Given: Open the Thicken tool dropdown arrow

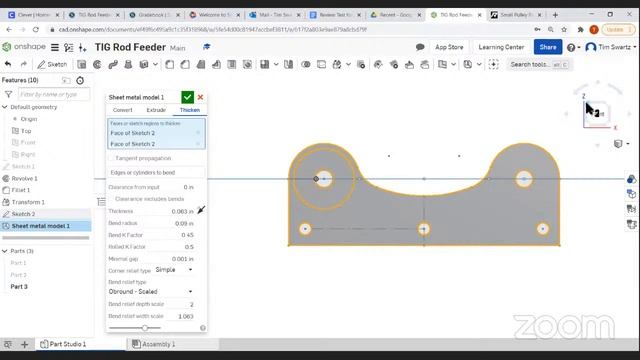Looking at the screenshot, I should (x=155, y=64).
